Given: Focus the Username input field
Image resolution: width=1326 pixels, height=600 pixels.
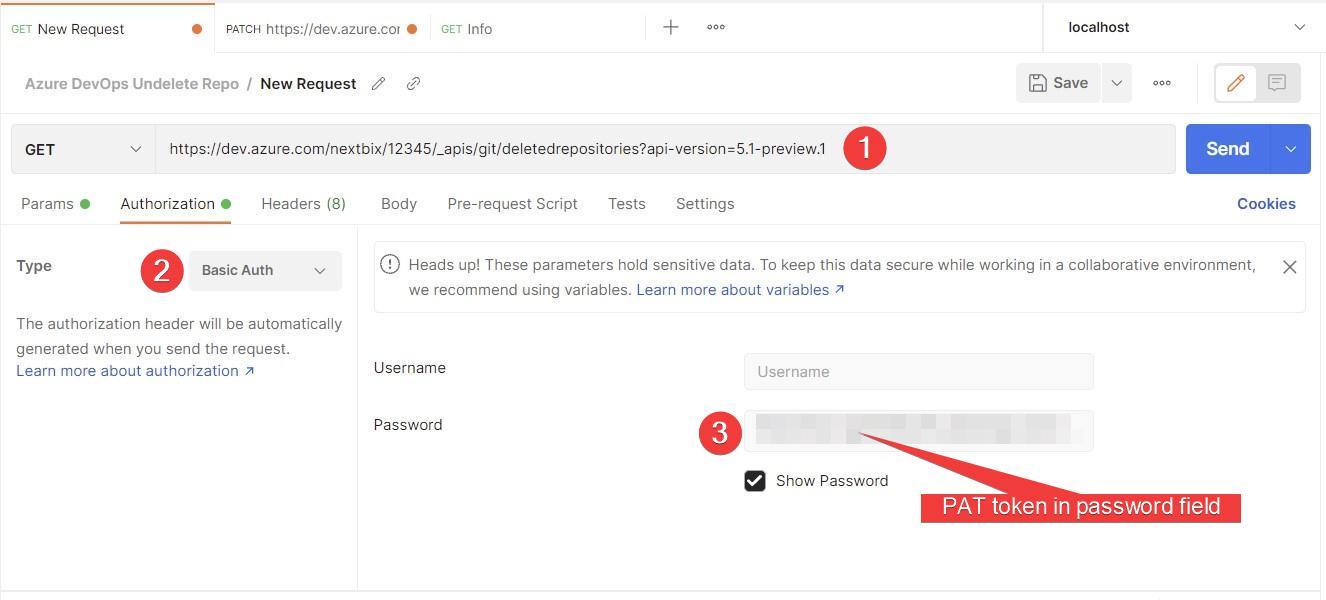Looking at the screenshot, I should click(919, 372).
